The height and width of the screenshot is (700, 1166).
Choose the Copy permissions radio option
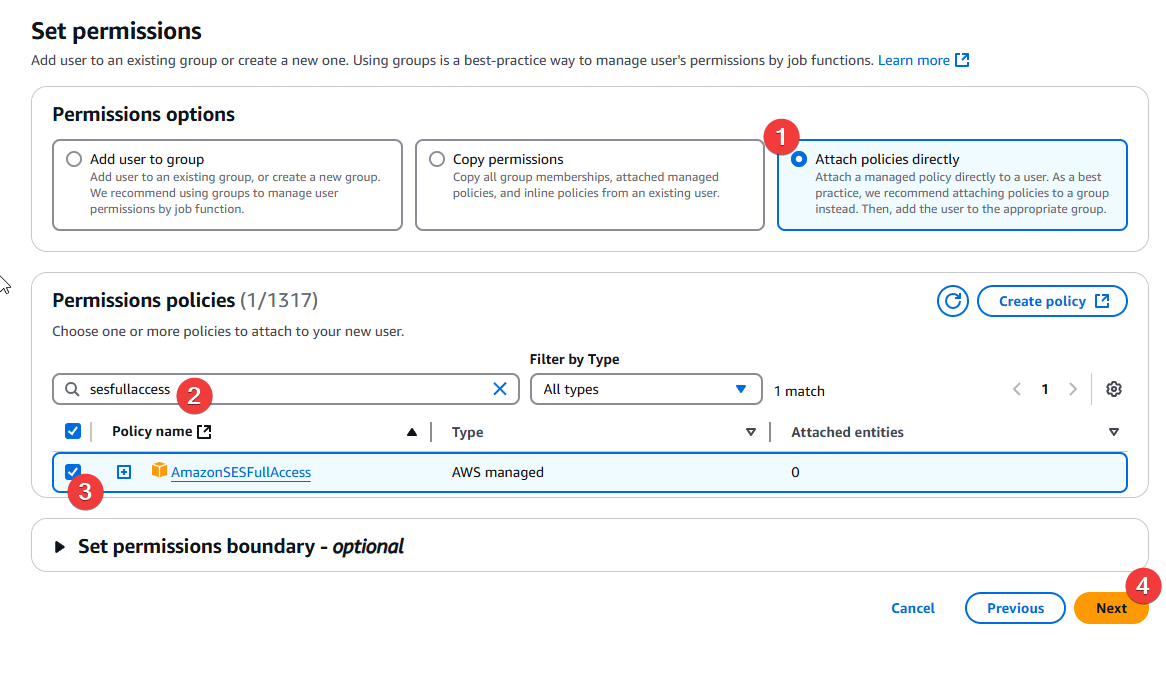pyautogui.click(x=437, y=159)
